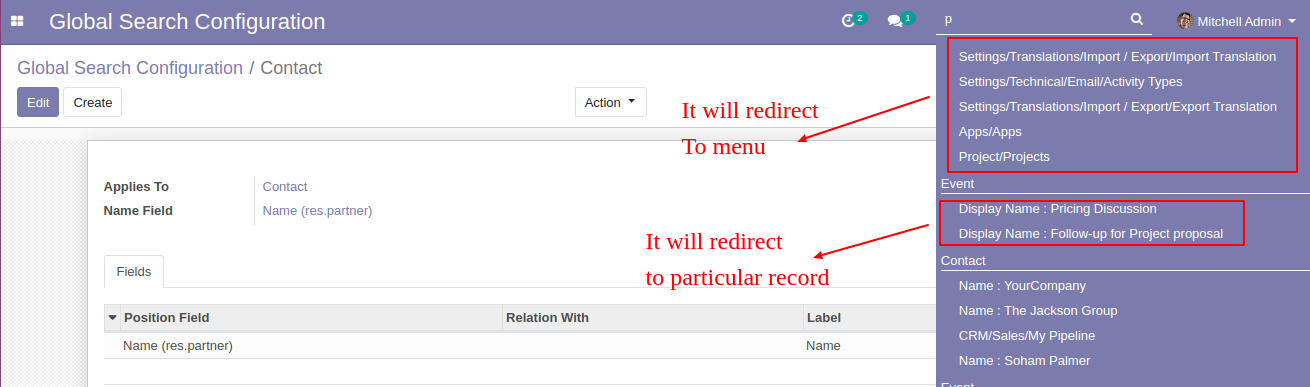Open the Contact link in Applies To

[x=285, y=187]
